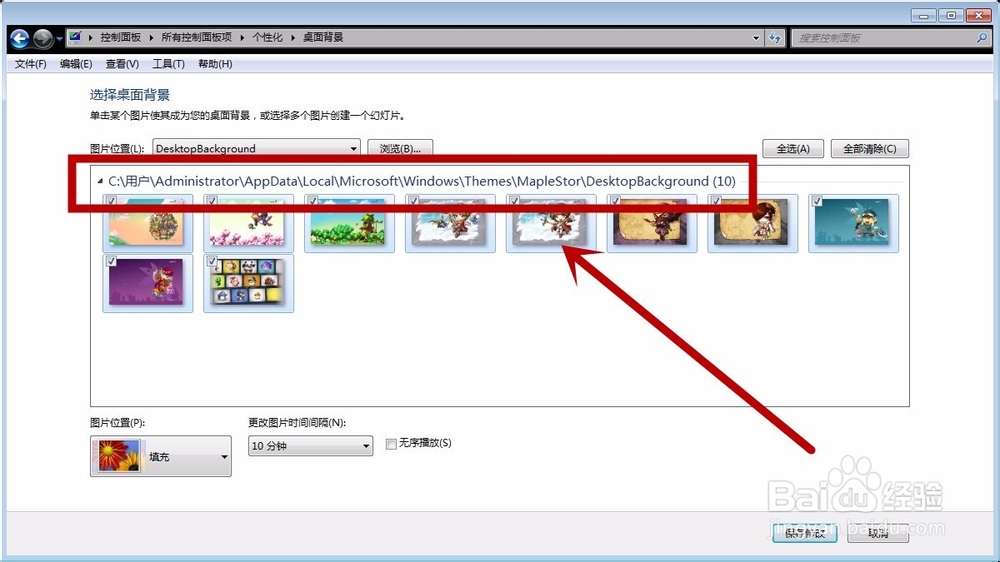This screenshot has height=562, width=1000.
Task: Open the 文件(F) menu
Action: point(31,64)
